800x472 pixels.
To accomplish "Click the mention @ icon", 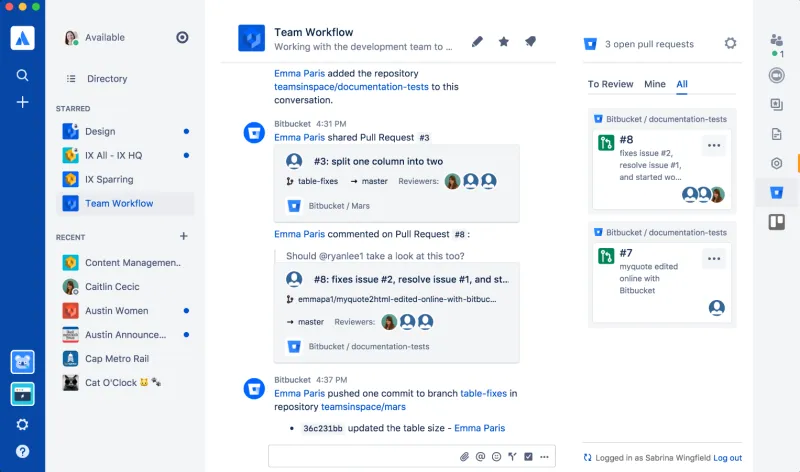I will [x=480, y=457].
